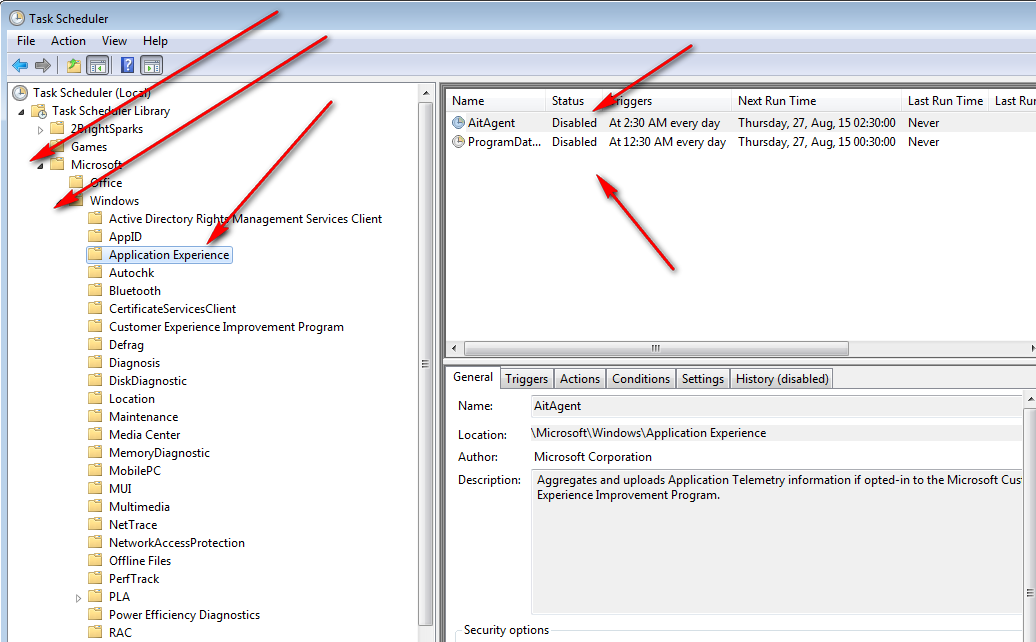The height and width of the screenshot is (642, 1036).
Task: Click the AitAgent task clock icon
Action: click(458, 122)
